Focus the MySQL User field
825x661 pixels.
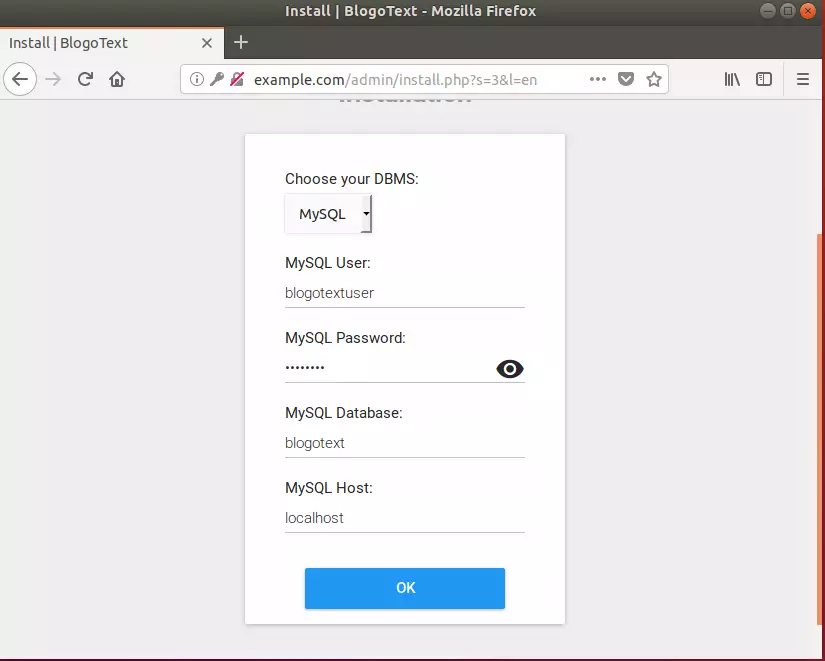405,293
